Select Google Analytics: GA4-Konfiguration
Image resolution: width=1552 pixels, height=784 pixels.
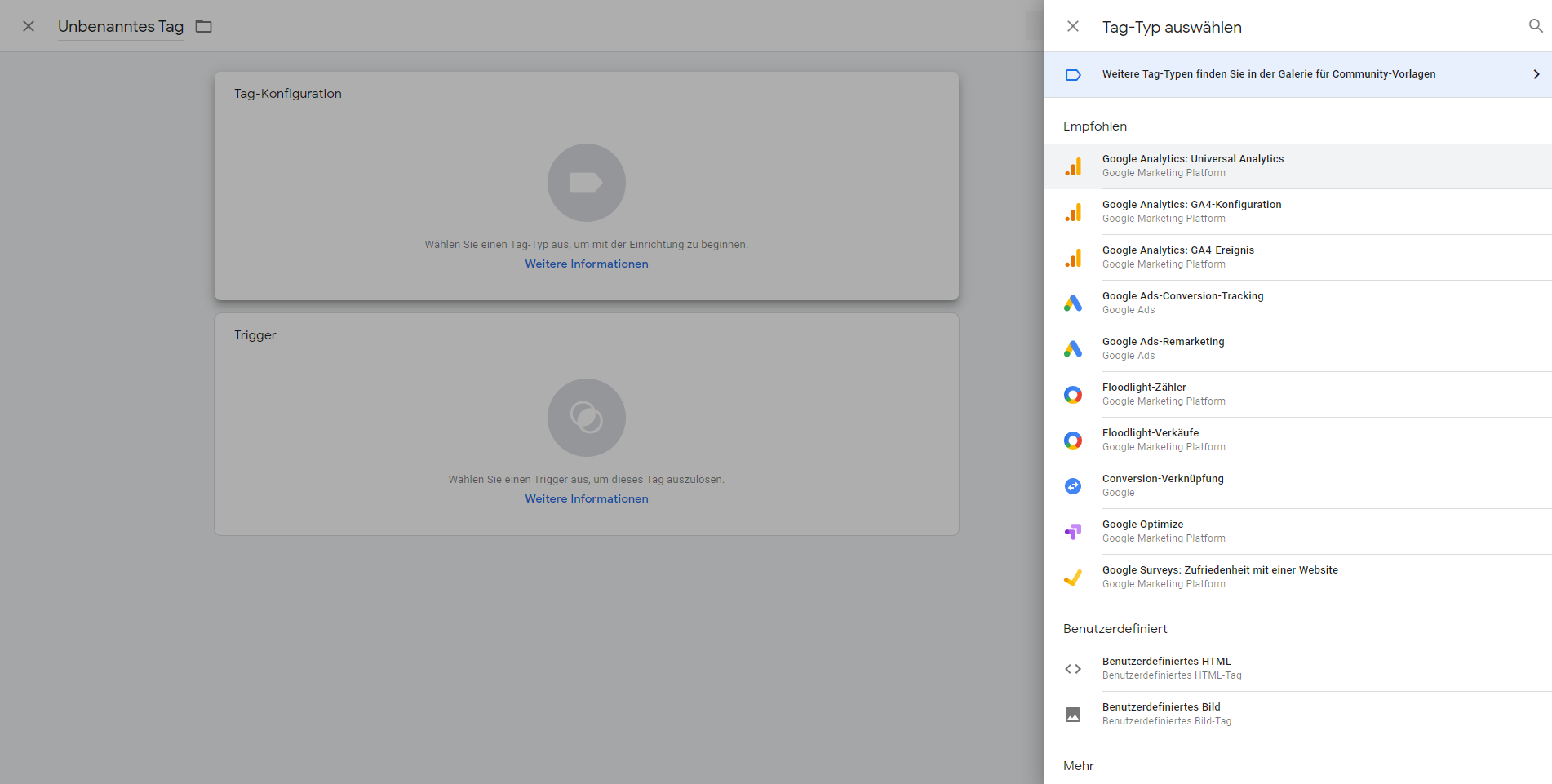pyautogui.click(x=1297, y=212)
